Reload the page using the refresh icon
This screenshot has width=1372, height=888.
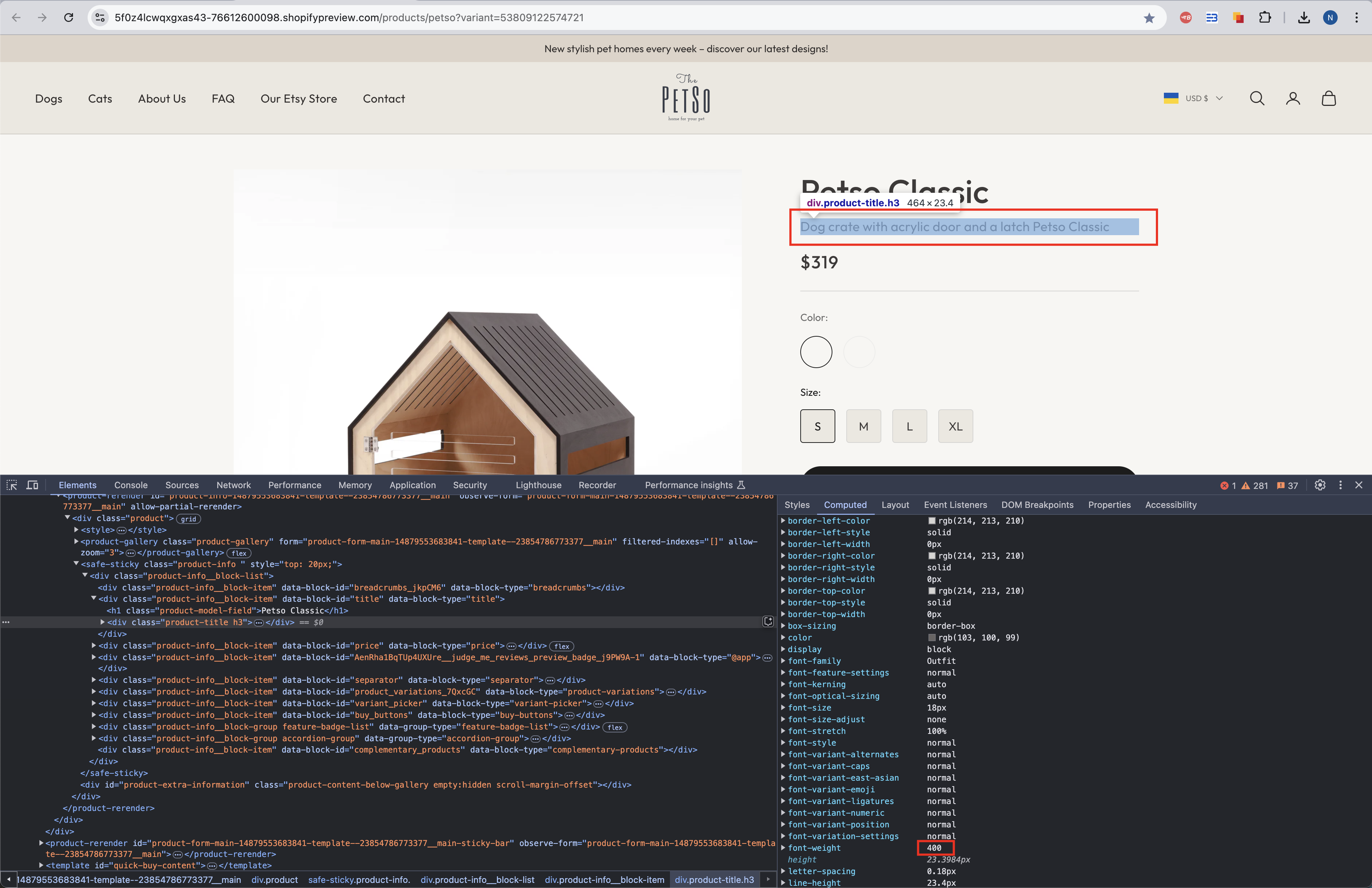(x=69, y=18)
